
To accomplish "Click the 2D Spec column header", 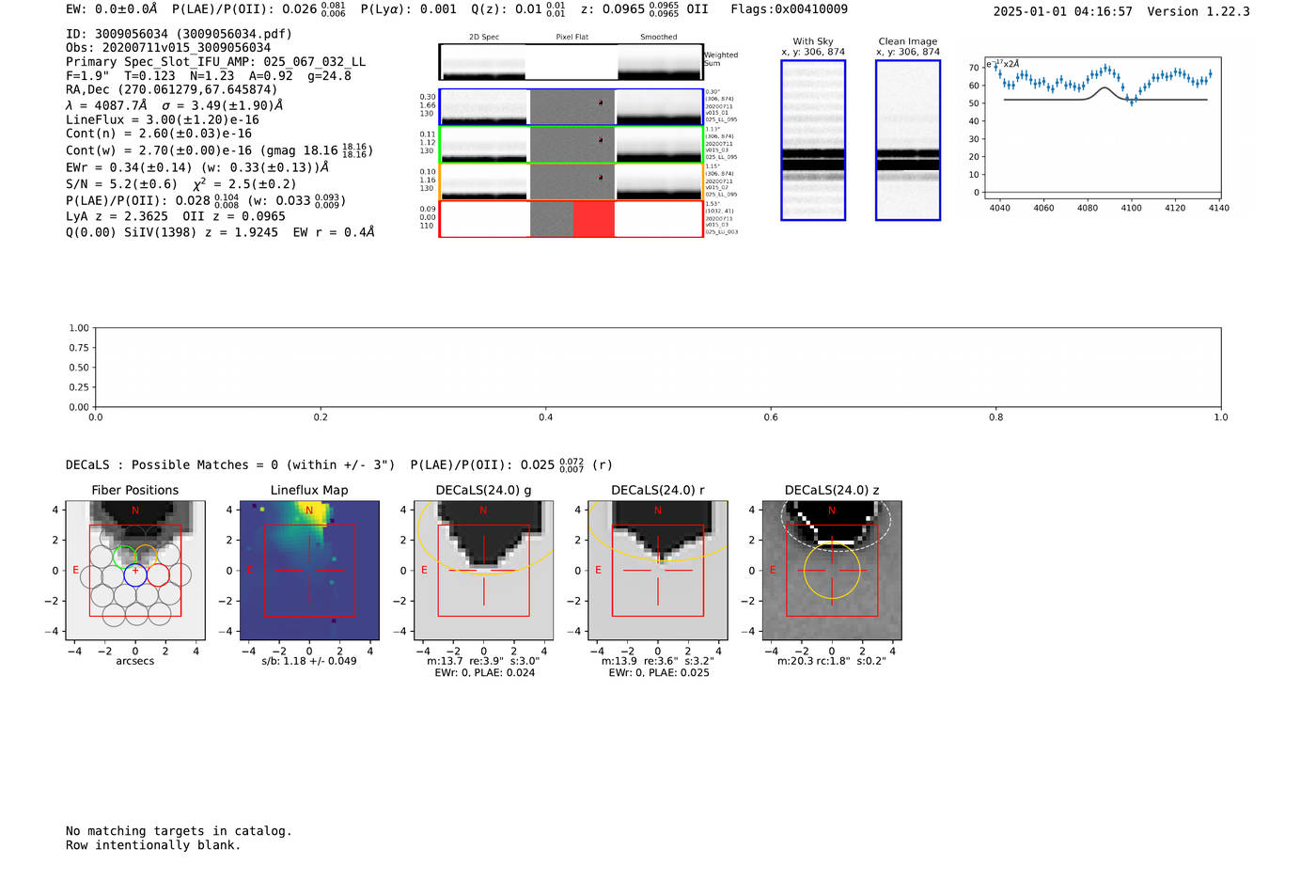I will 484,38.
